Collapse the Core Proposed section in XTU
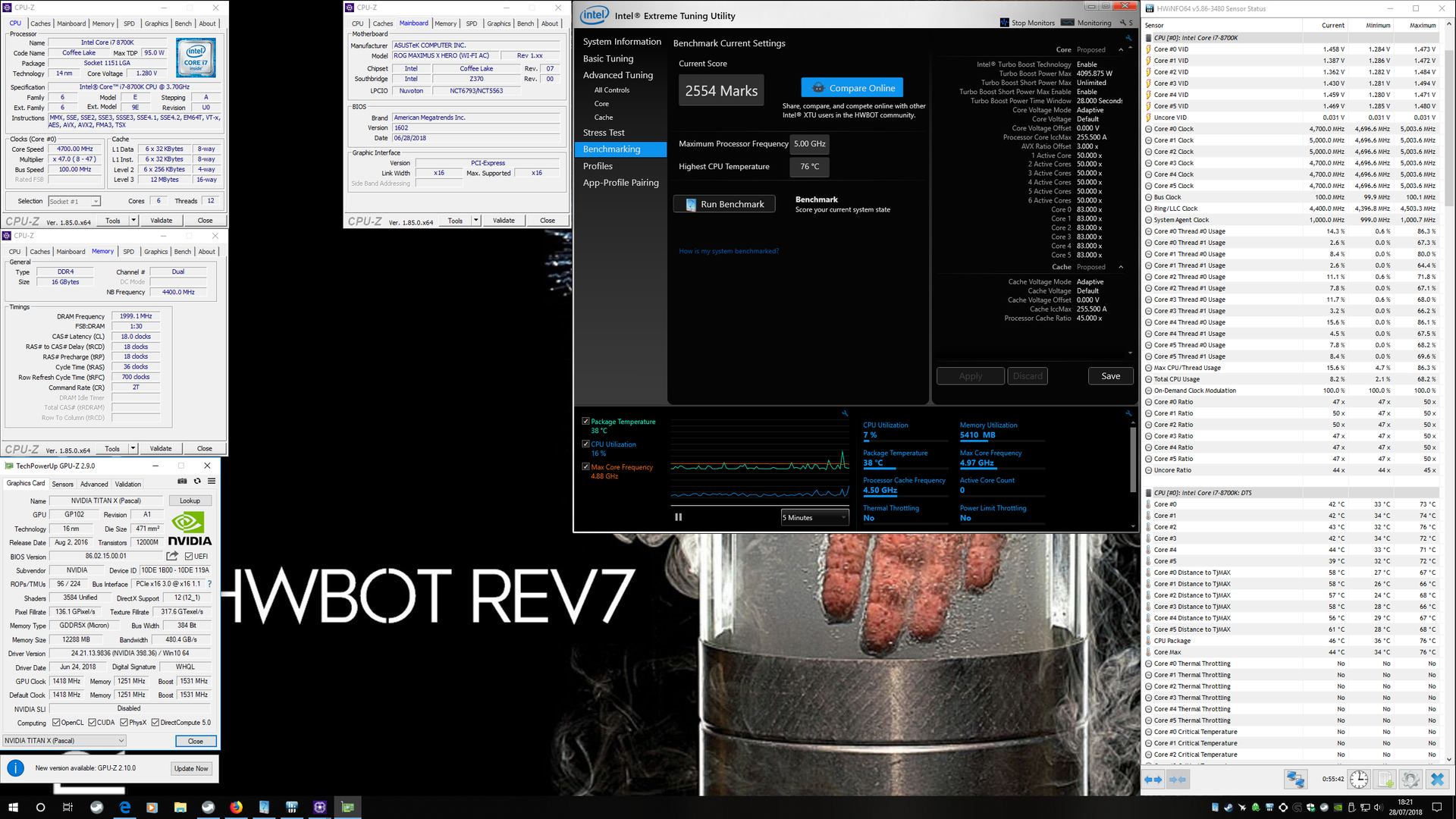 (1121, 50)
